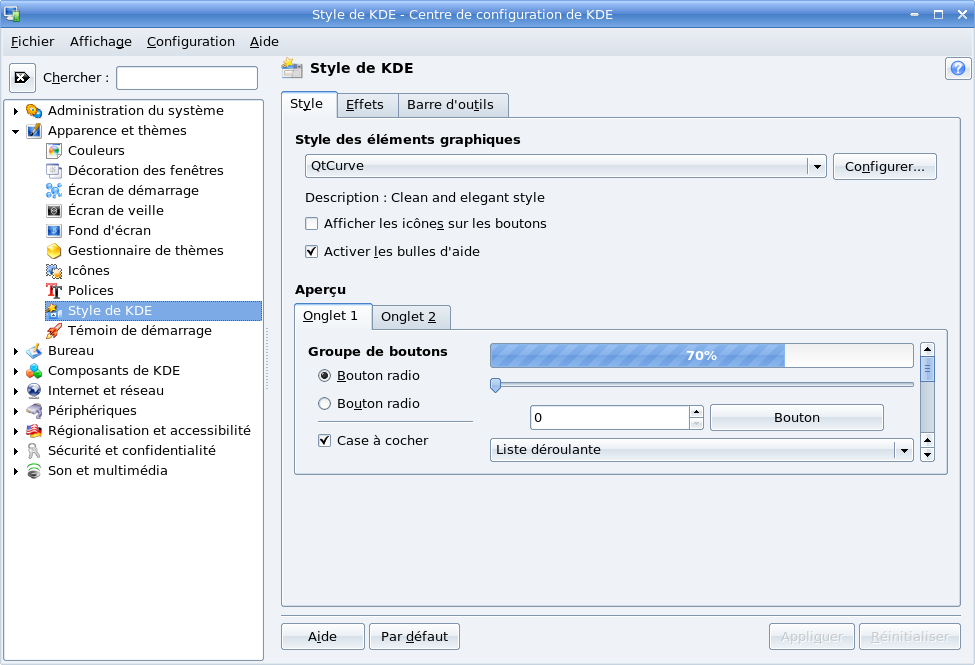The width and height of the screenshot is (975, 665).
Task: Click the Écran de veille icon
Action: pyautogui.click(x=54, y=210)
